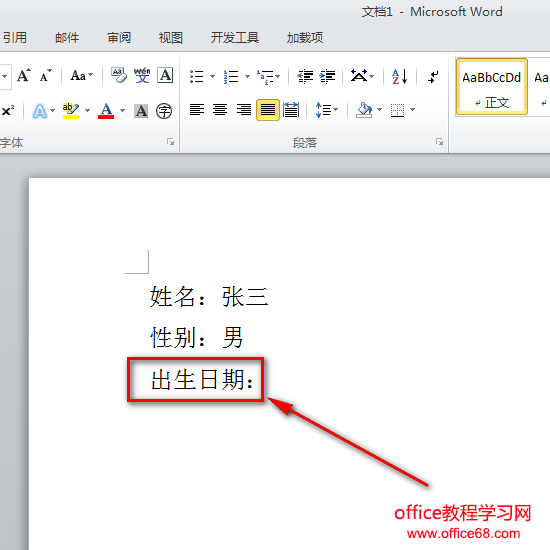Apply distributed alignment
This screenshot has width=550, height=550.
[x=291, y=110]
